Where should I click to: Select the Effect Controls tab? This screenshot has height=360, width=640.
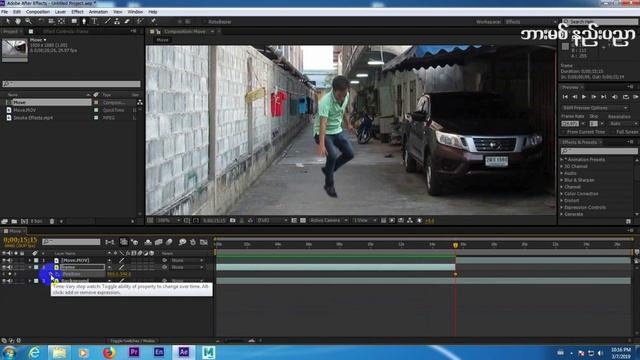point(65,31)
